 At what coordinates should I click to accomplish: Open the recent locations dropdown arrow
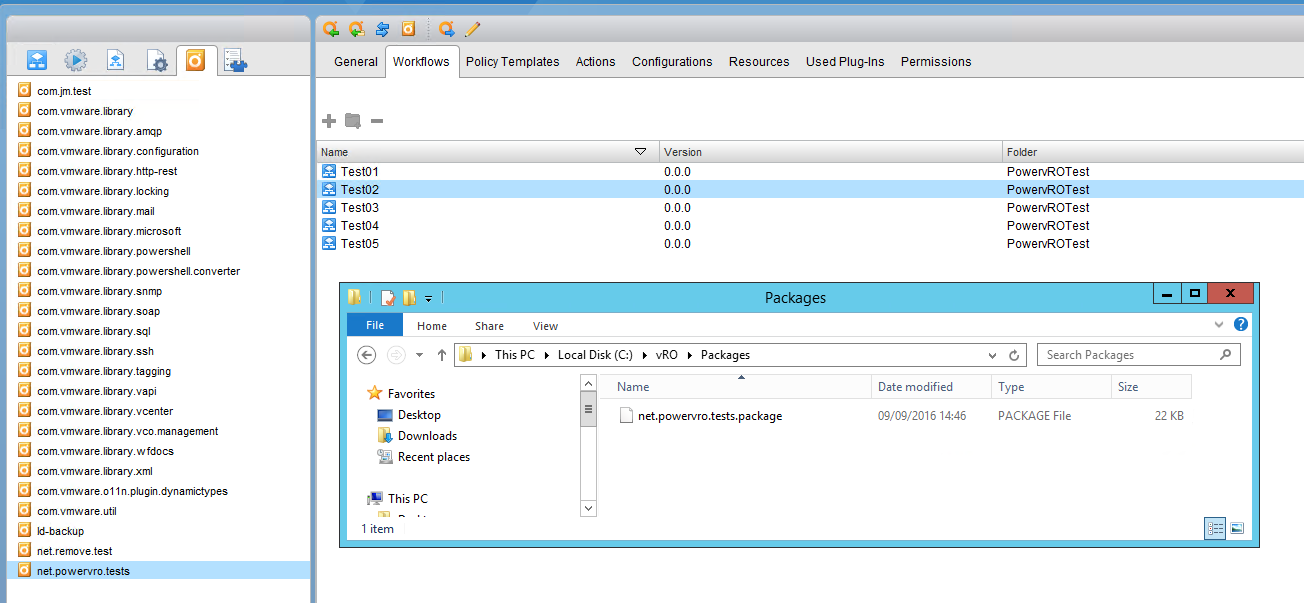pyautogui.click(x=420, y=355)
